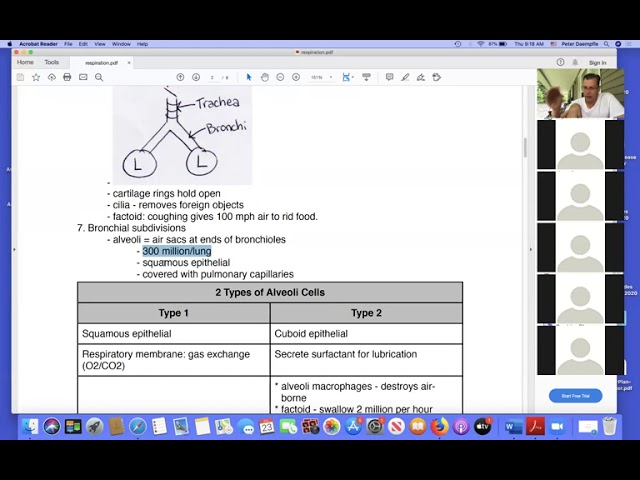Open the Acrobat Reader app menu
Viewport: 640px width, 480px height.
pyautogui.click(x=38, y=44)
